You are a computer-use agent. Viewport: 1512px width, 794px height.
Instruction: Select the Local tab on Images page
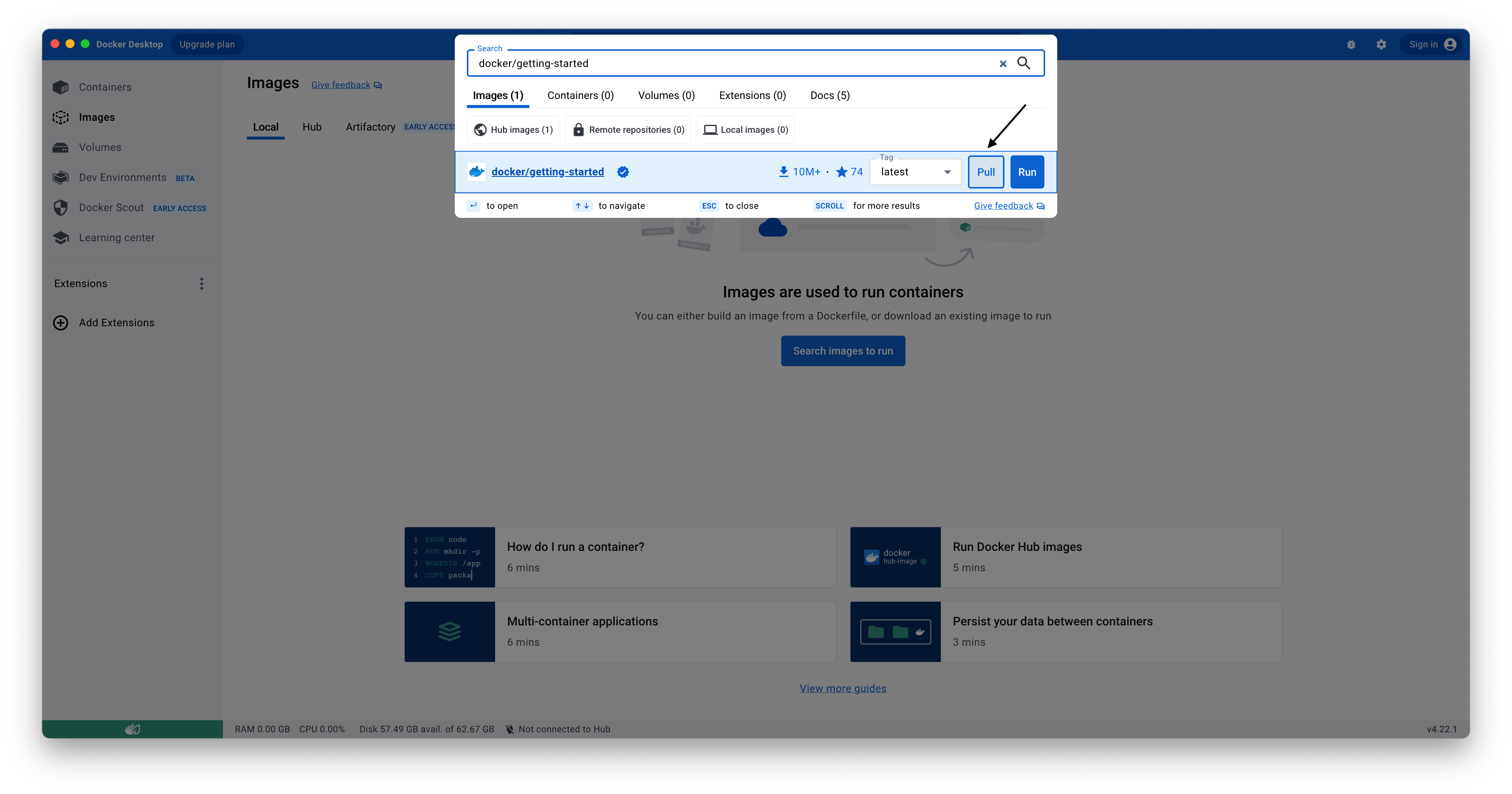(265, 127)
